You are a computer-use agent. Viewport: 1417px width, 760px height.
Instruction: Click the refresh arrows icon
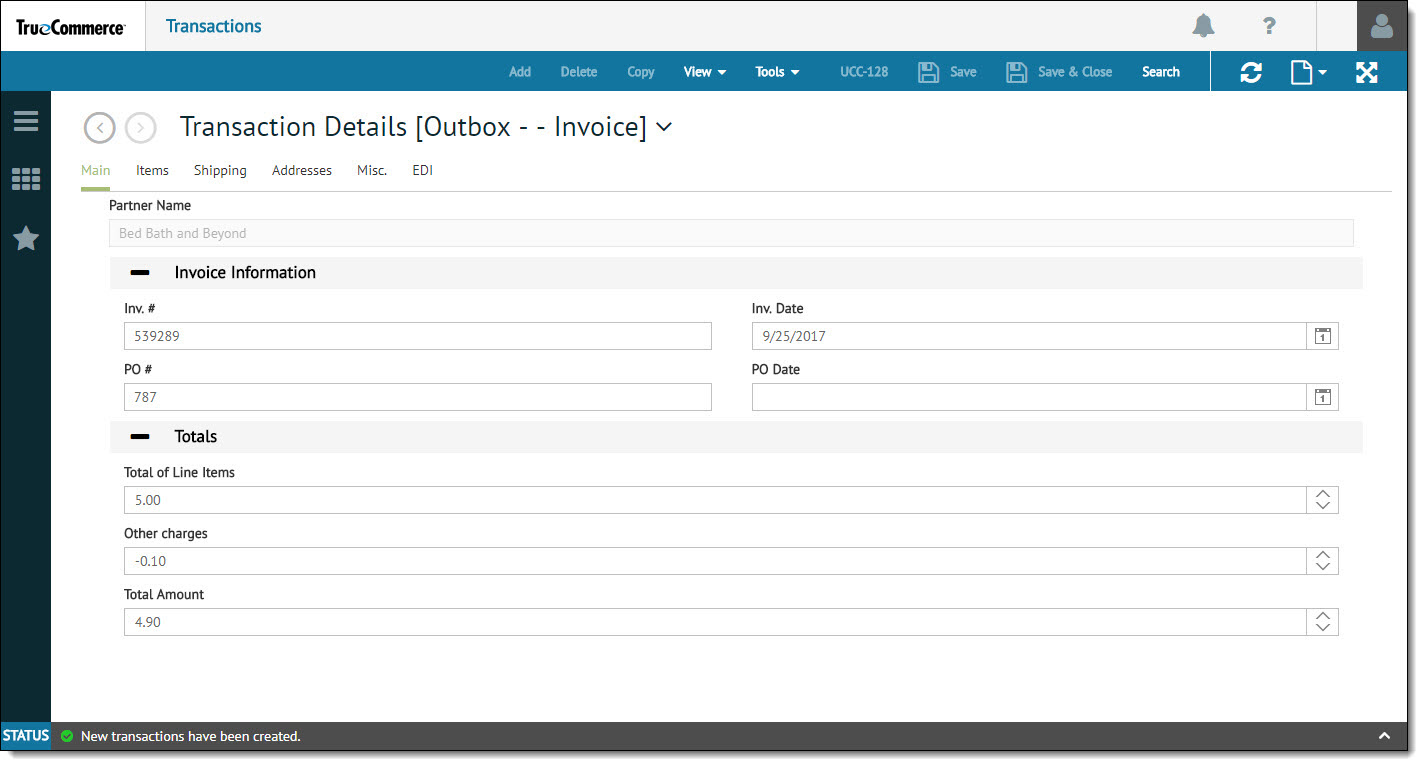[x=1250, y=72]
